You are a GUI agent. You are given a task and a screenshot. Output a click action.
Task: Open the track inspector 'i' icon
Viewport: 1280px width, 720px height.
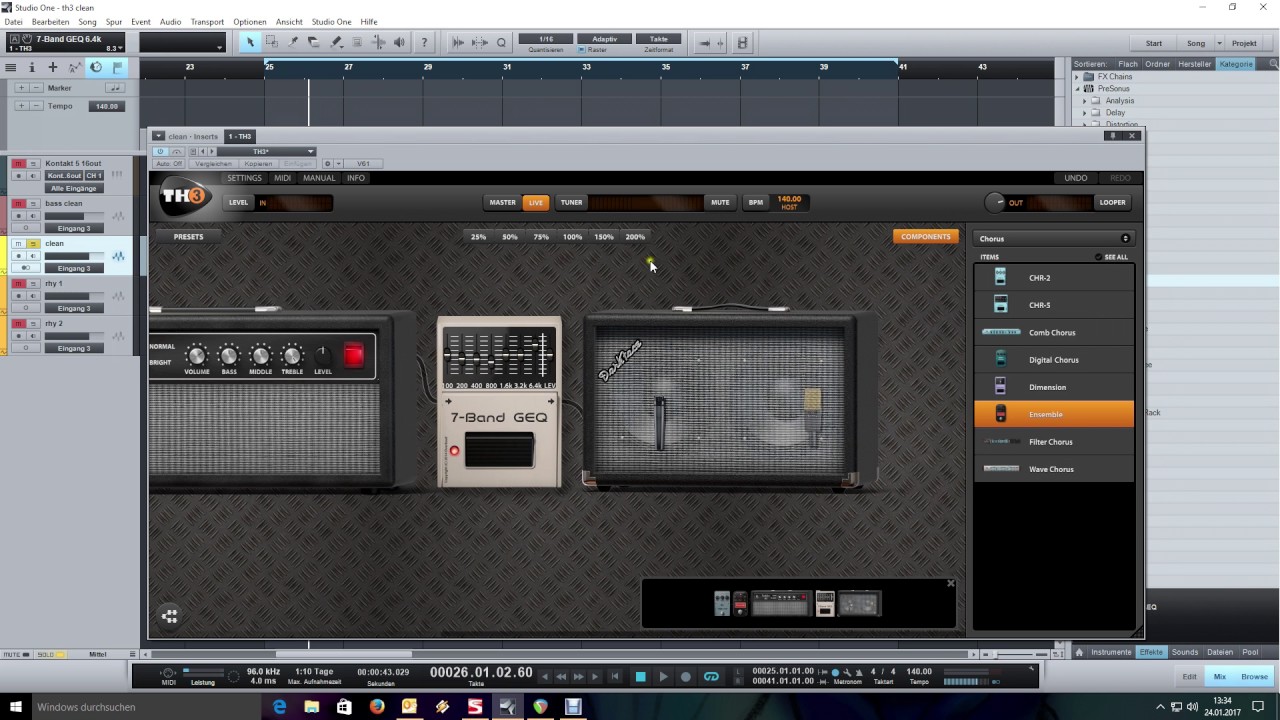(x=32, y=67)
